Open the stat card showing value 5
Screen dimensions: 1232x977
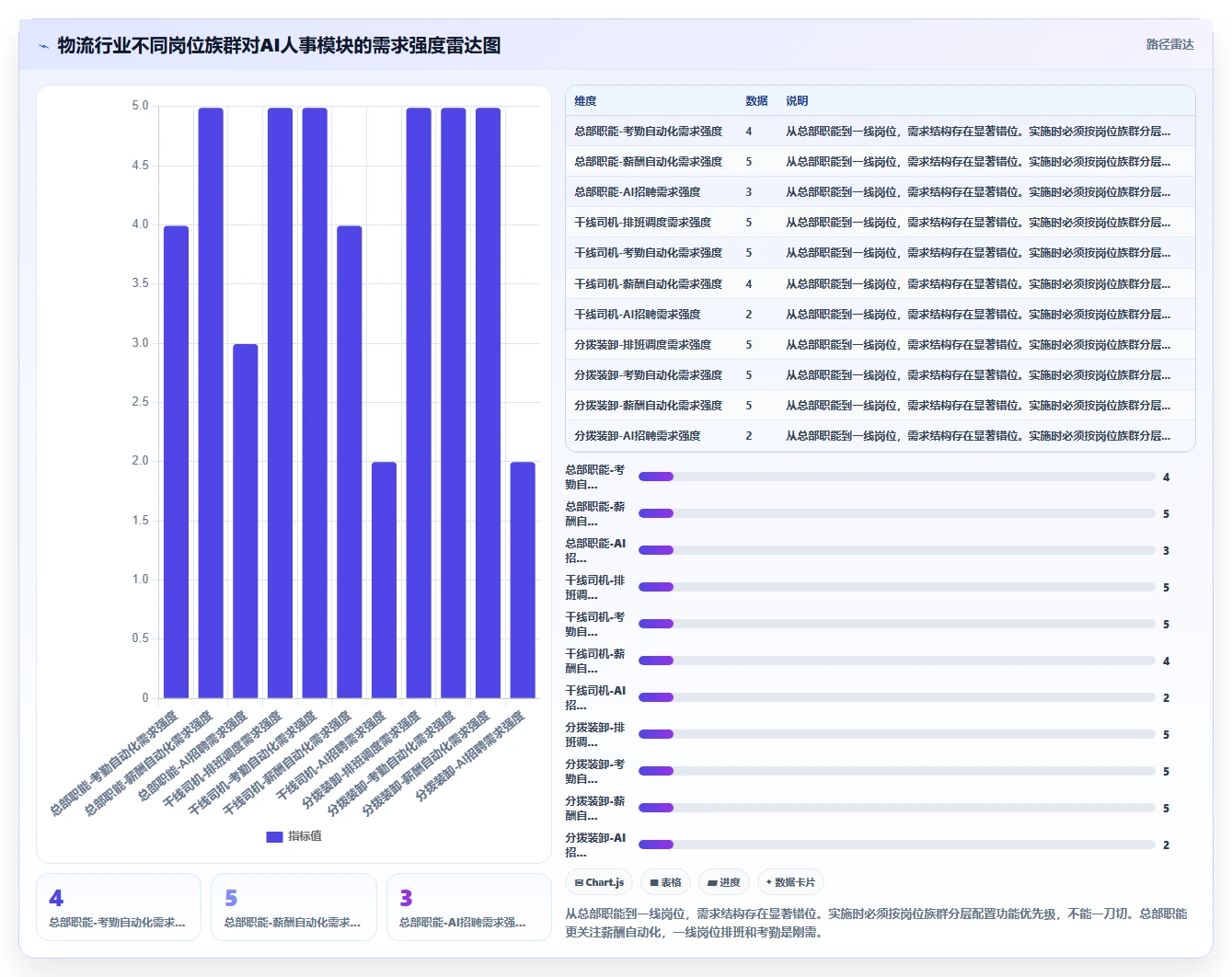pos(294,907)
